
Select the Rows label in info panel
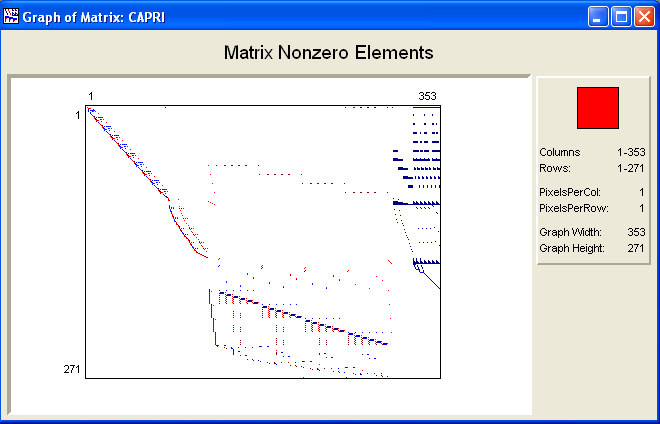pyautogui.click(x=553, y=168)
